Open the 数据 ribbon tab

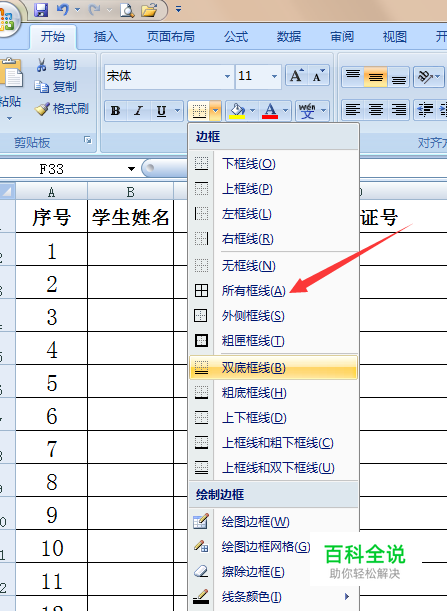click(x=289, y=37)
